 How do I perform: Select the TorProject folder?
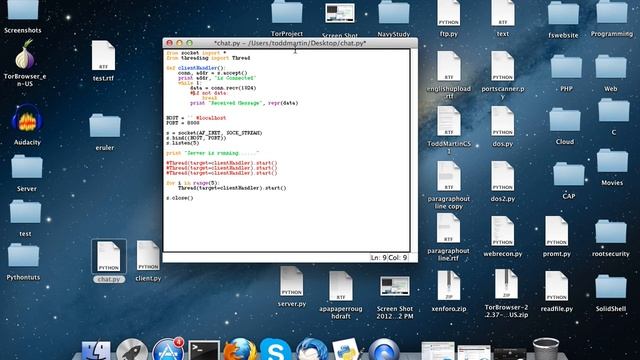287,12
